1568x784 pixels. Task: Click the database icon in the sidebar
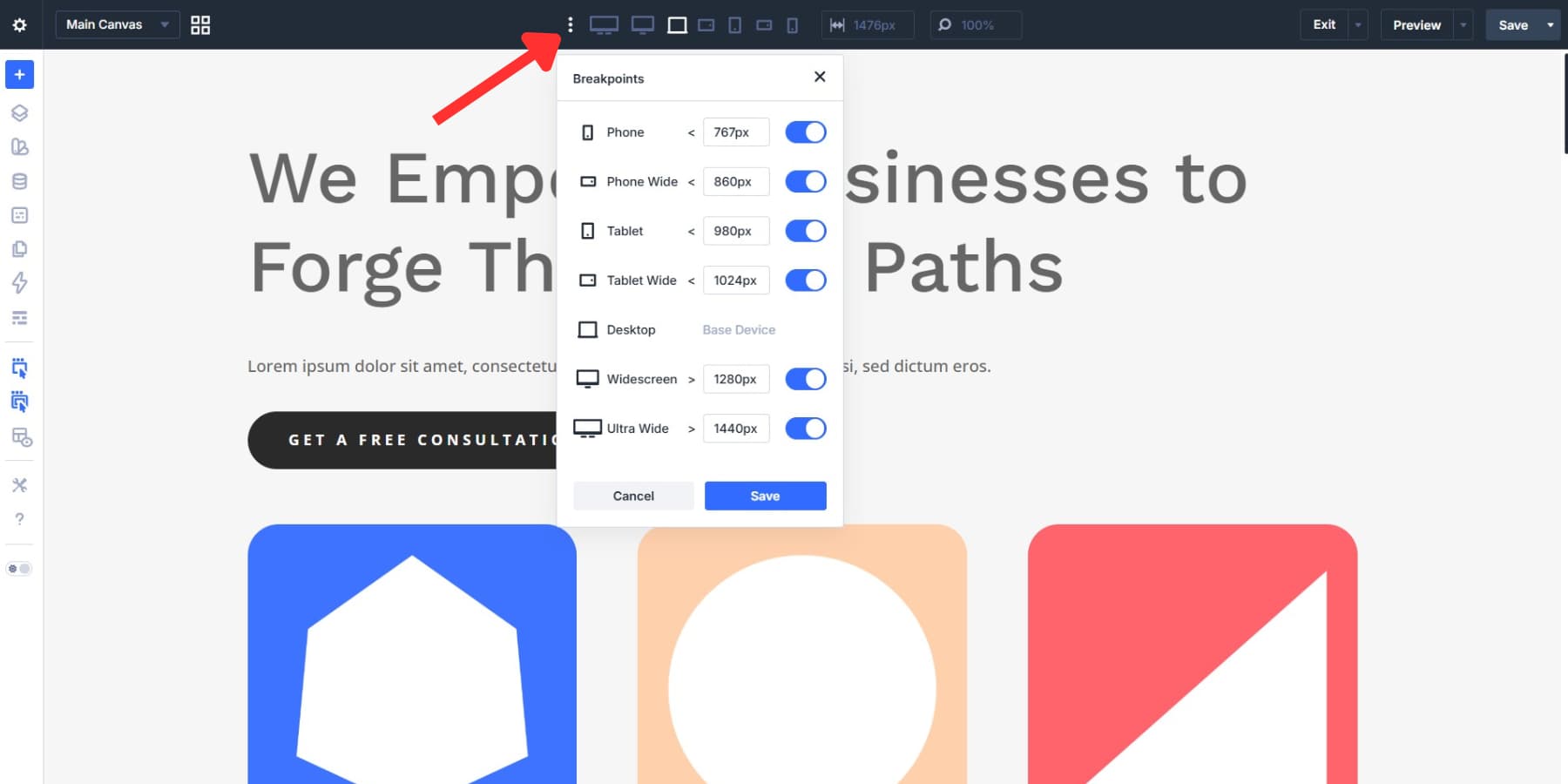point(19,181)
